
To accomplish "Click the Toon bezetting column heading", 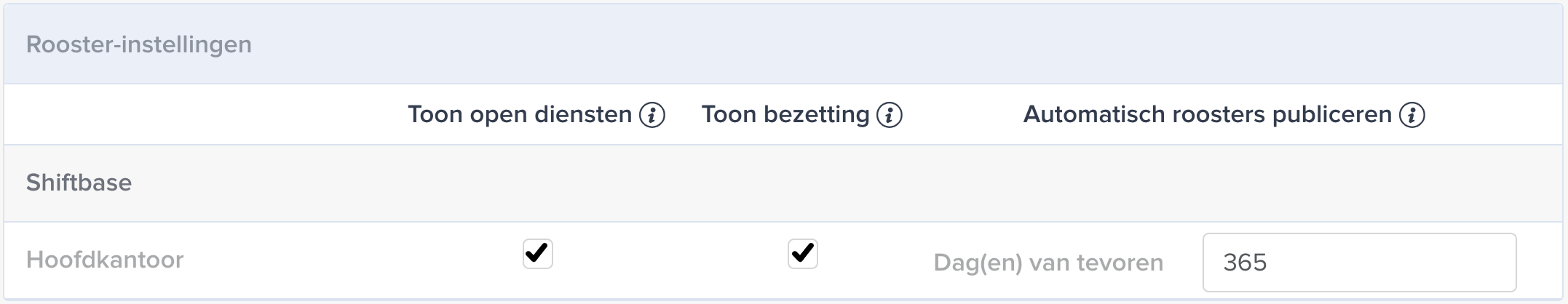I will coord(785,115).
